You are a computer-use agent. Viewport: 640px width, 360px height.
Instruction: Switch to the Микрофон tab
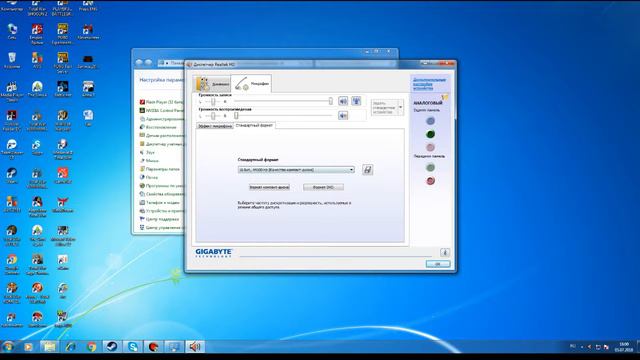tap(251, 83)
